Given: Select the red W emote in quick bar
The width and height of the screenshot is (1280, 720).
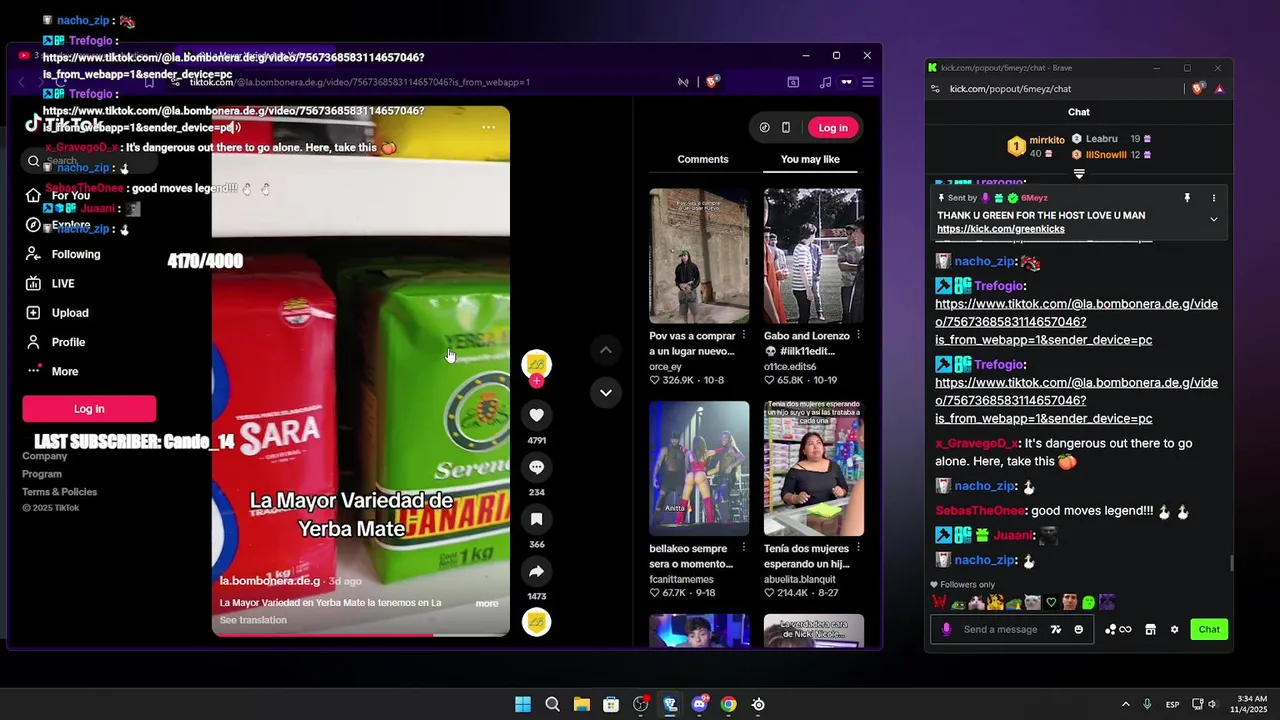Looking at the screenshot, I should coord(940,602).
